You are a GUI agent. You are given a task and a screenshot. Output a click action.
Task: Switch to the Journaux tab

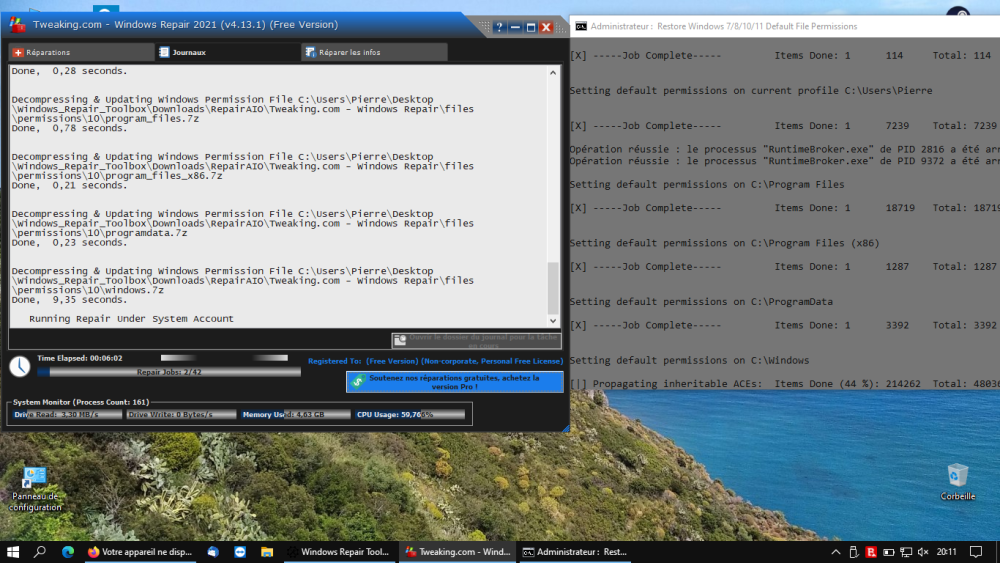(x=227, y=52)
